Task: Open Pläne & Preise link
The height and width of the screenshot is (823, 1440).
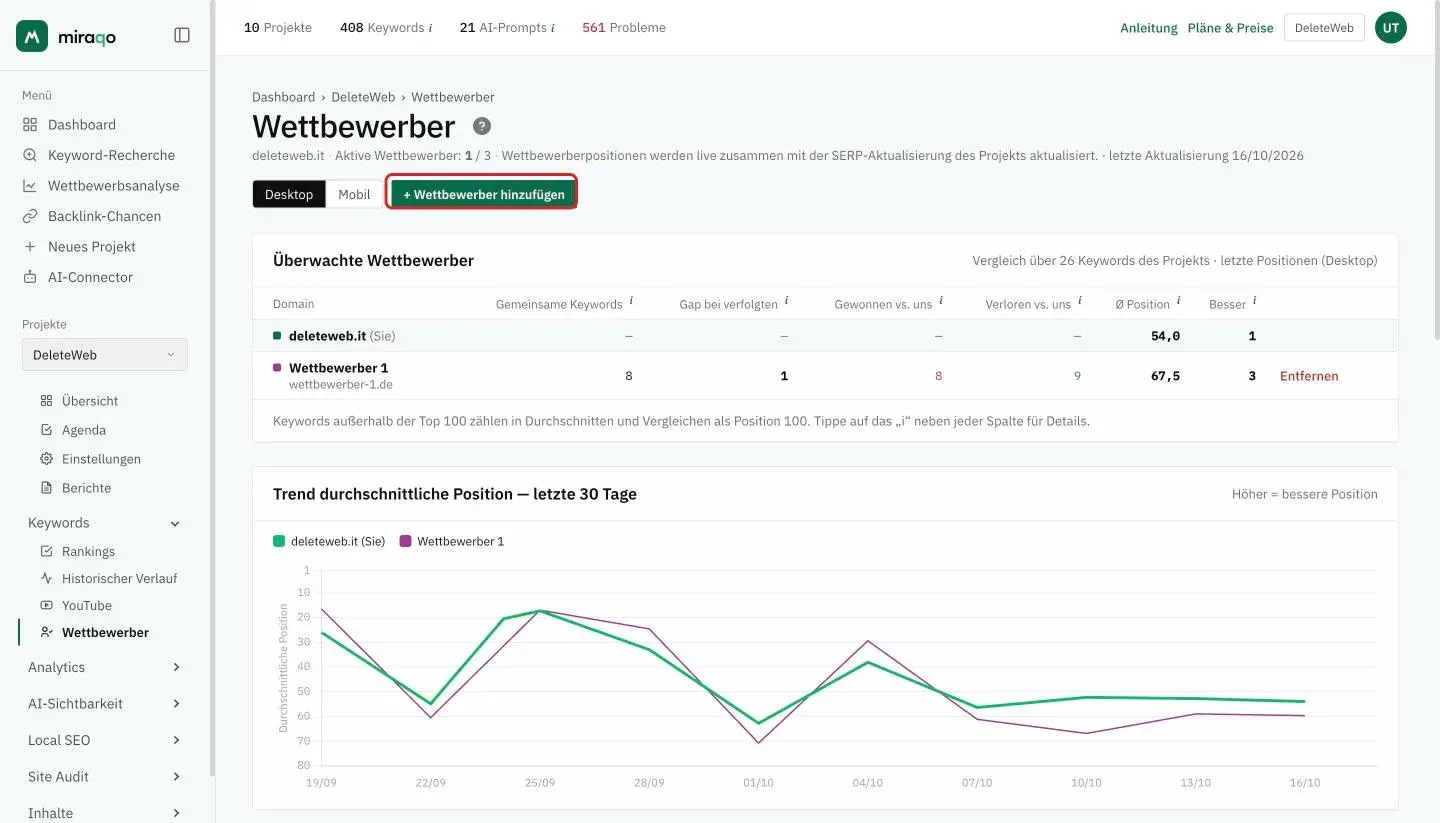Action: [x=1231, y=28]
